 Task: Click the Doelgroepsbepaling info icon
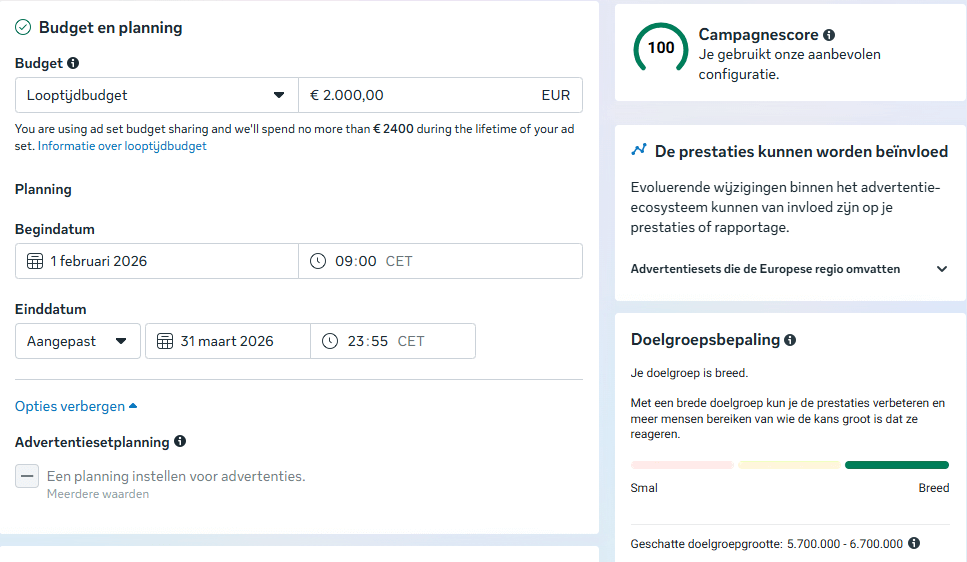pos(790,340)
